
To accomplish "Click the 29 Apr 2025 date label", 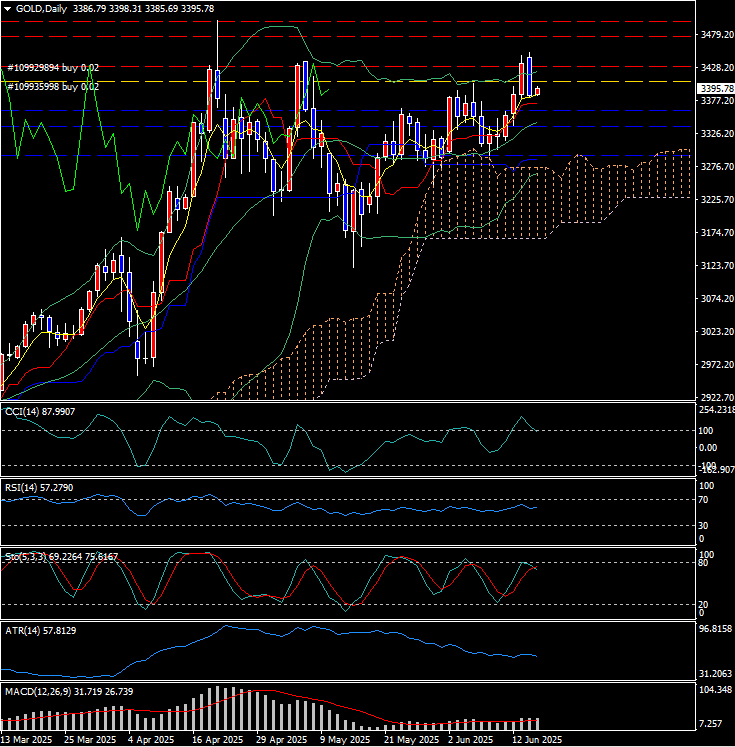I will coord(282,740).
